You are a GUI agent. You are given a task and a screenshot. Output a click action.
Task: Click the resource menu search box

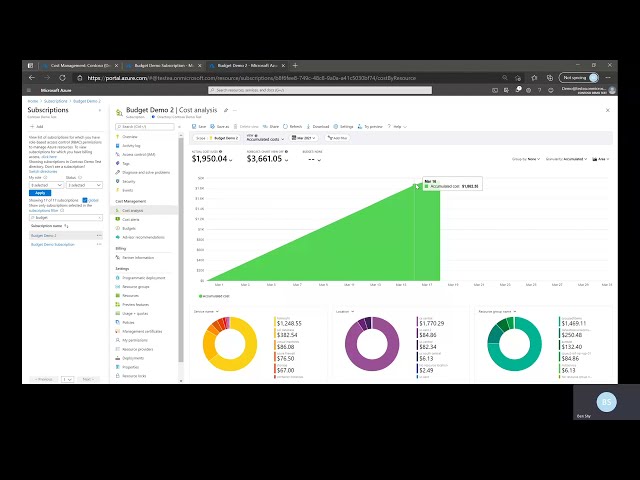click(145, 127)
